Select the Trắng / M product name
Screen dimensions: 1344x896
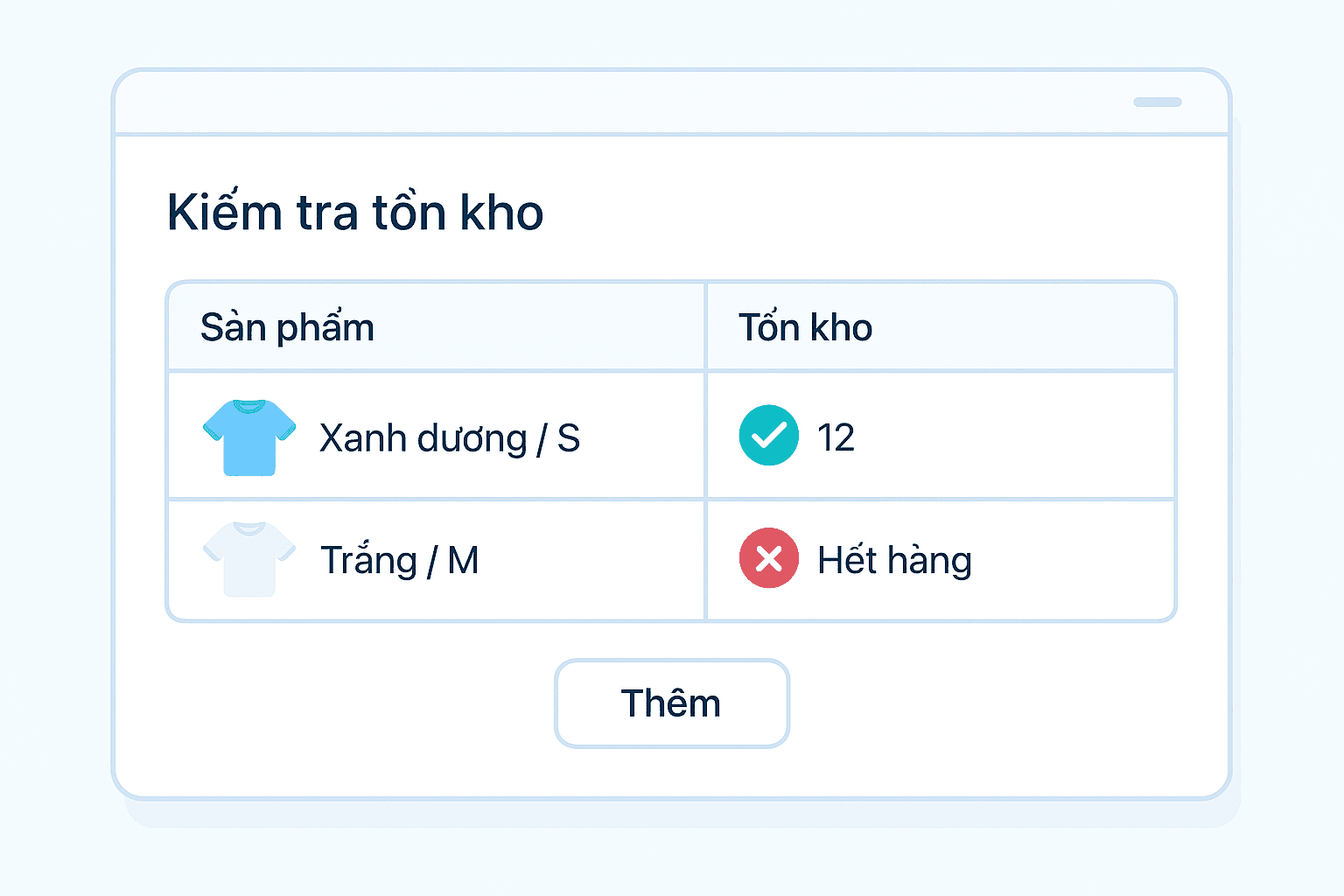coord(399,560)
